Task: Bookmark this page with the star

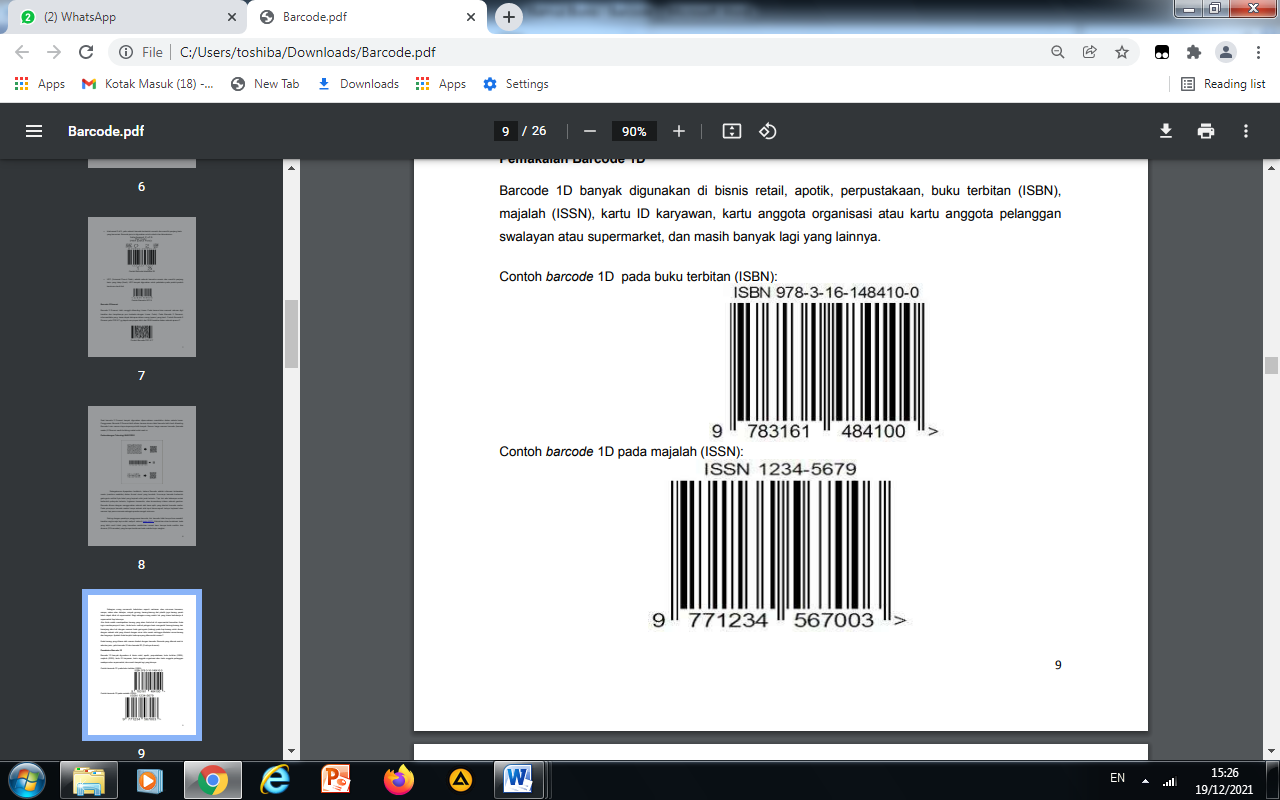Action: tap(1122, 52)
